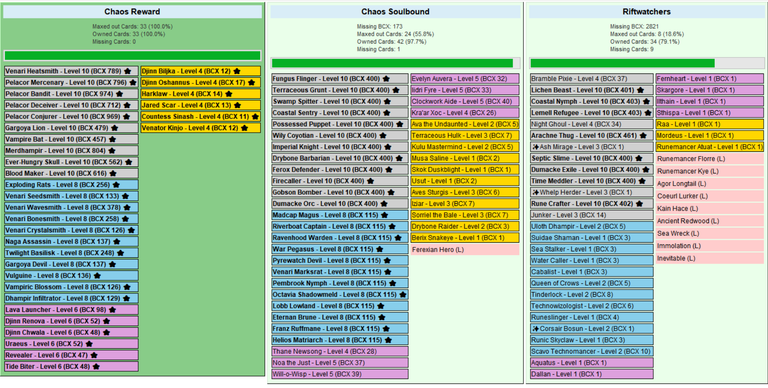This screenshot has height=388, width=768.
Task: Click the star icon beside Venari Heatsmith
Action: (x=128, y=72)
